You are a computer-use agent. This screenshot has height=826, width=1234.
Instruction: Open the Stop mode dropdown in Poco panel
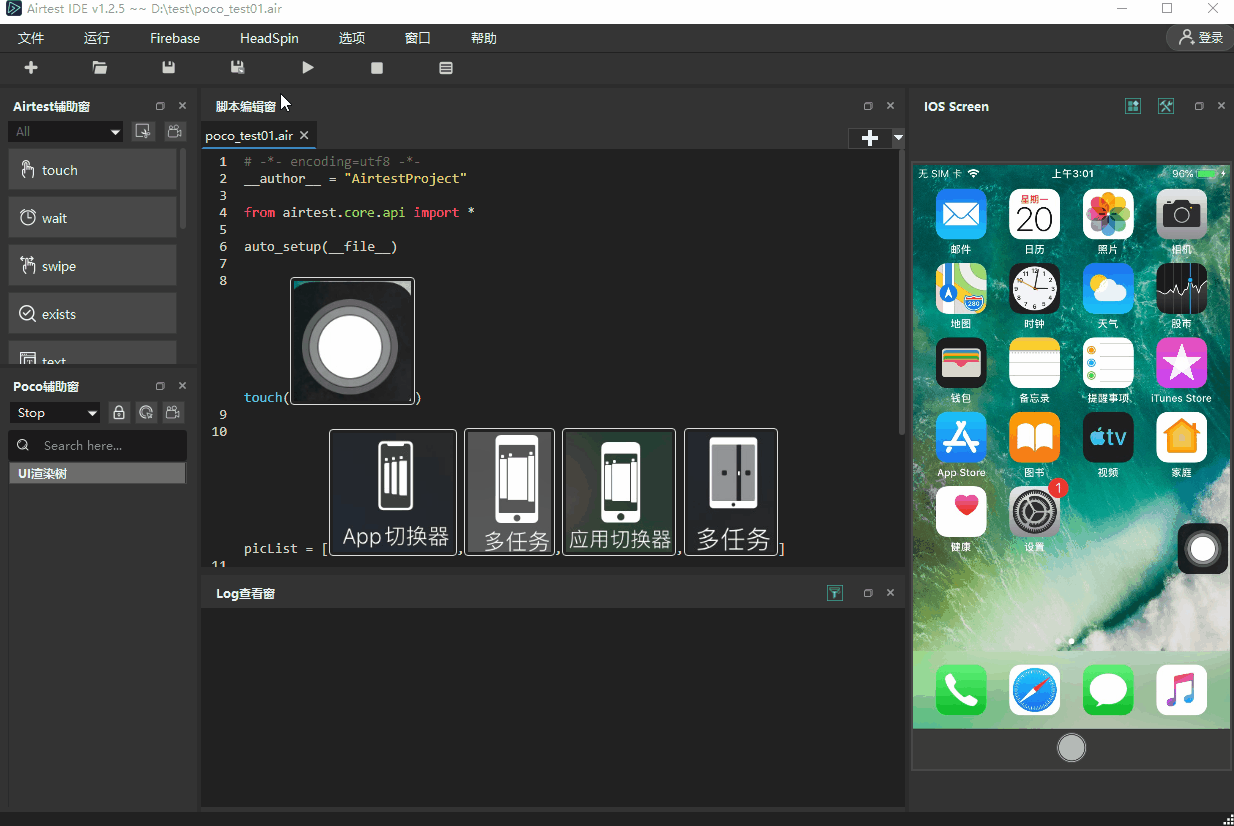point(55,413)
